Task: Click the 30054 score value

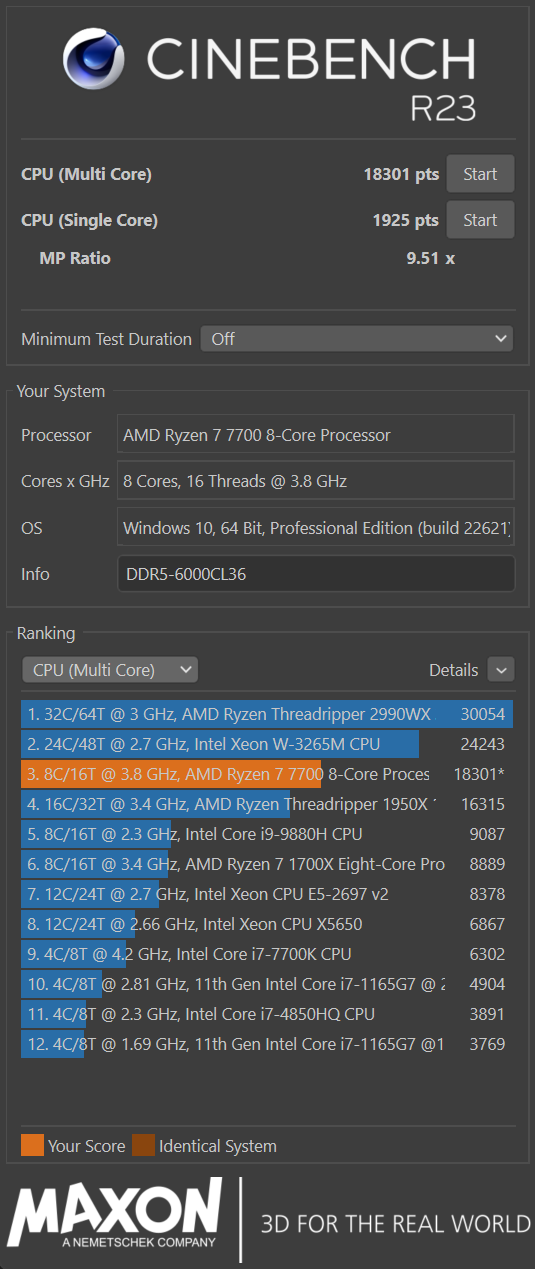Action: click(482, 714)
